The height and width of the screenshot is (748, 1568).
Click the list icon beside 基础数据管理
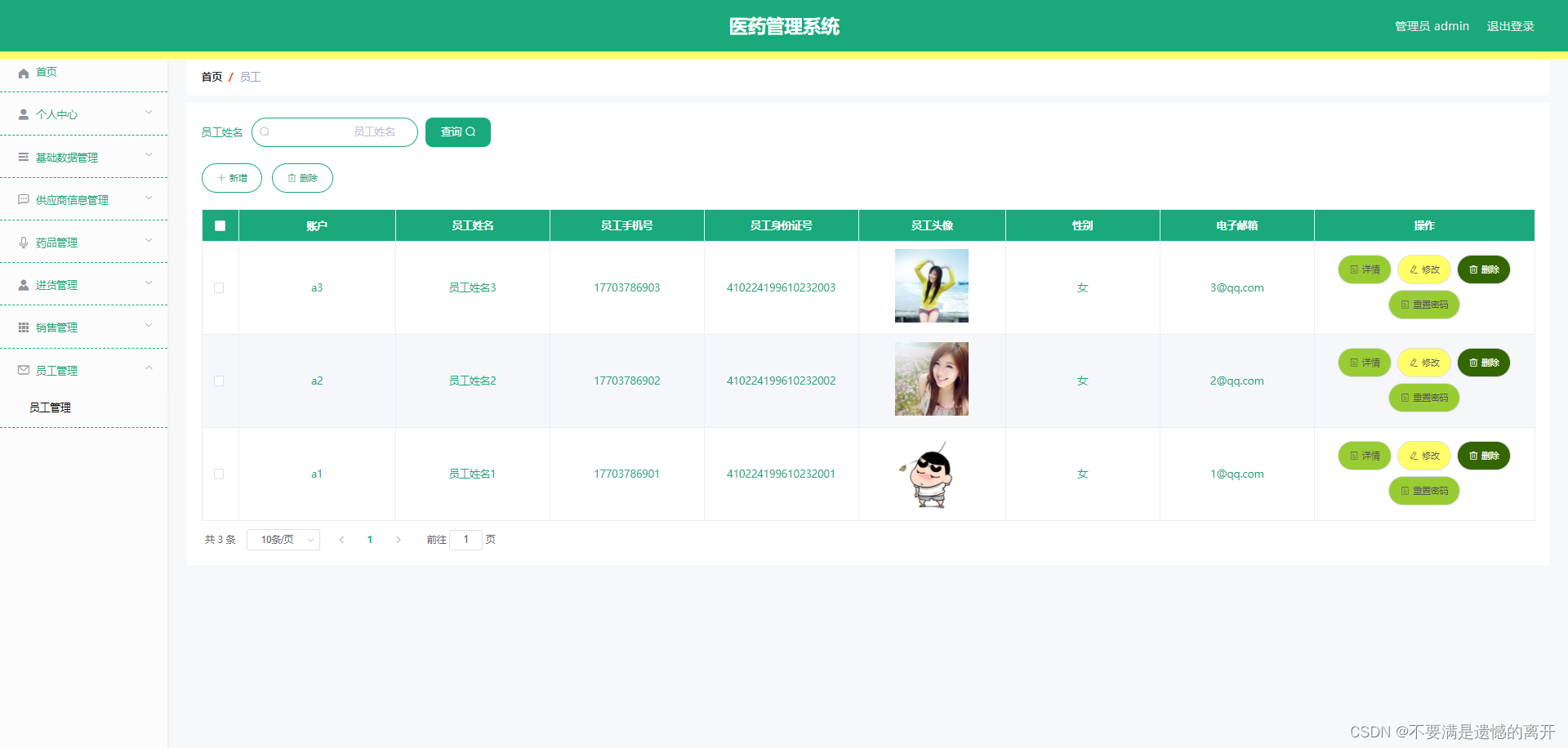coord(24,156)
